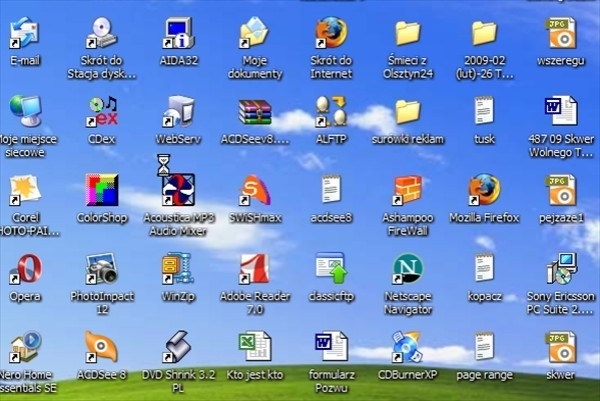Open Acoustica MP3 Audio Mixer shortcut
Screen dimensions: 600x401
tap(178, 190)
